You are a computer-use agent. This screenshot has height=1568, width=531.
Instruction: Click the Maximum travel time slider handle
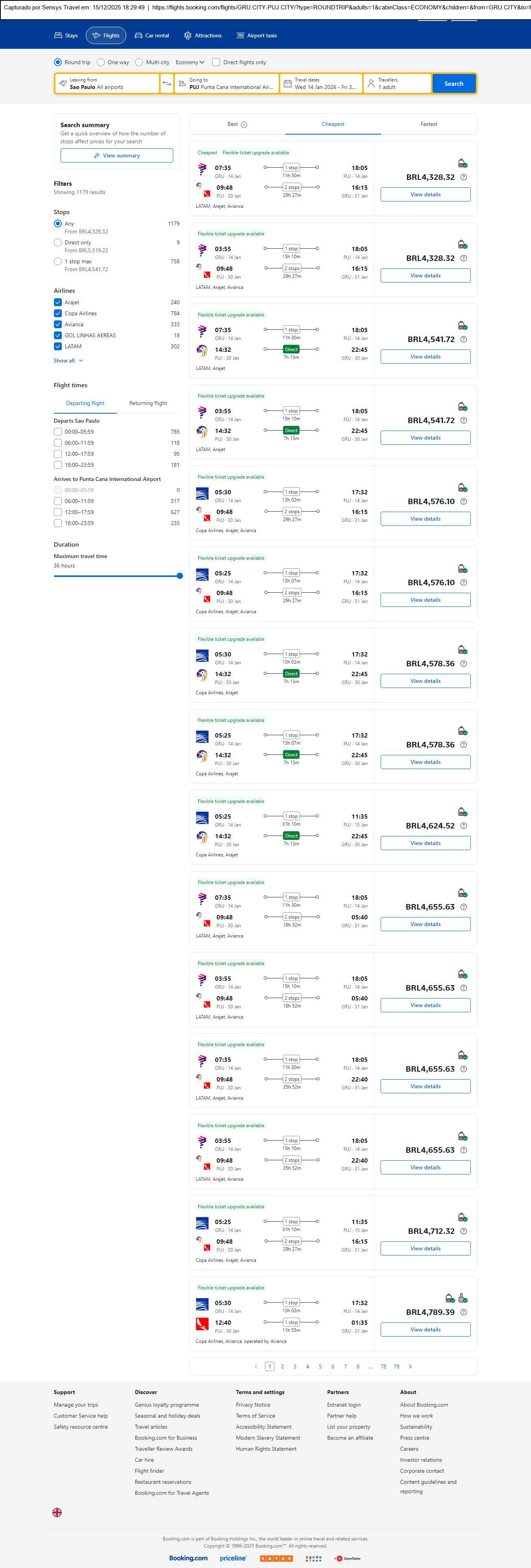[179, 576]
